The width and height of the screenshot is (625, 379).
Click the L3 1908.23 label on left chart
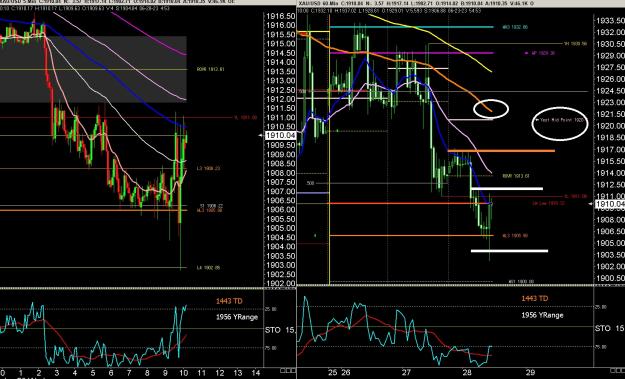pos(208,169)
